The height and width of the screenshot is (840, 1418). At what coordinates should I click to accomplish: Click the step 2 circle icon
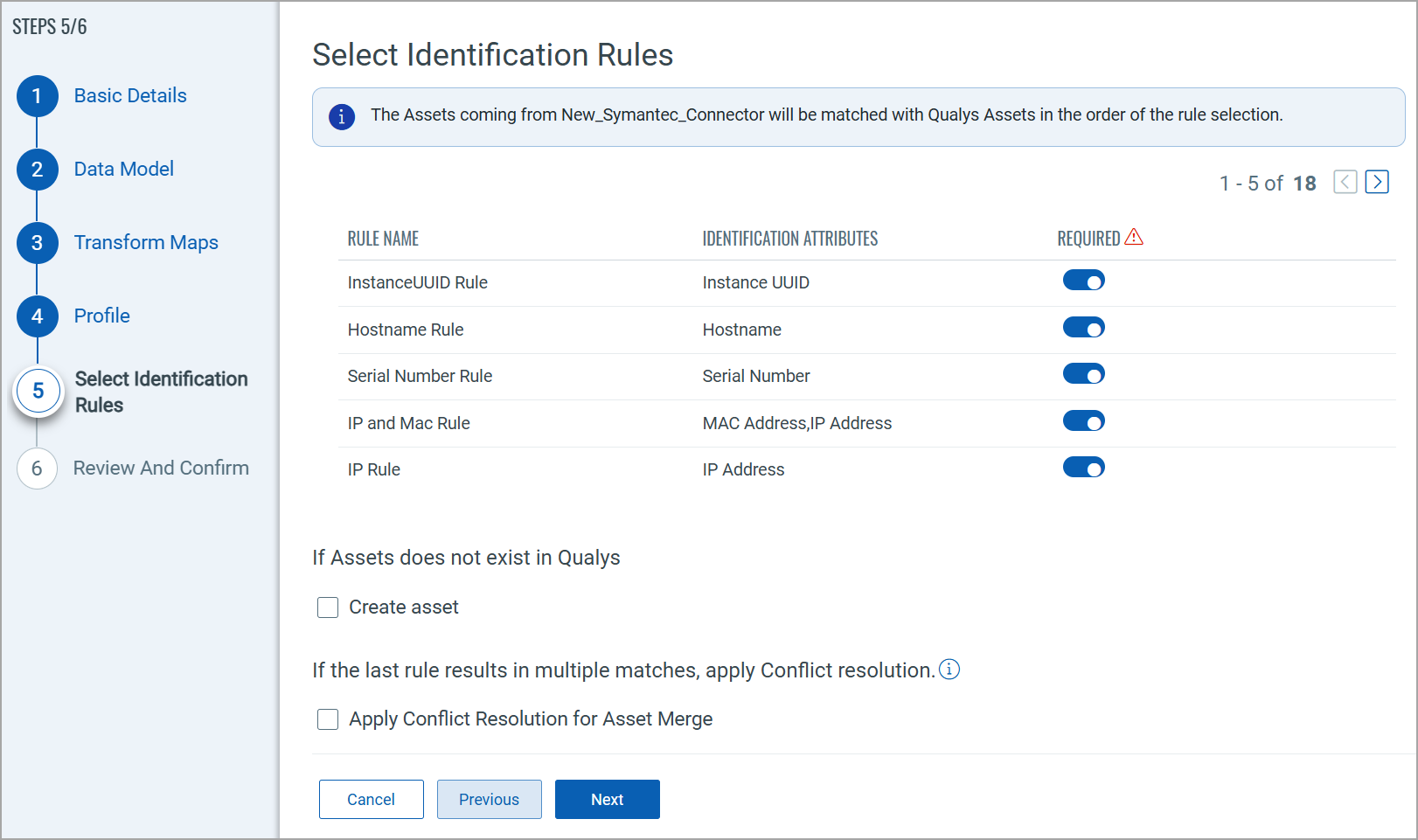click(x=37, y=170)
